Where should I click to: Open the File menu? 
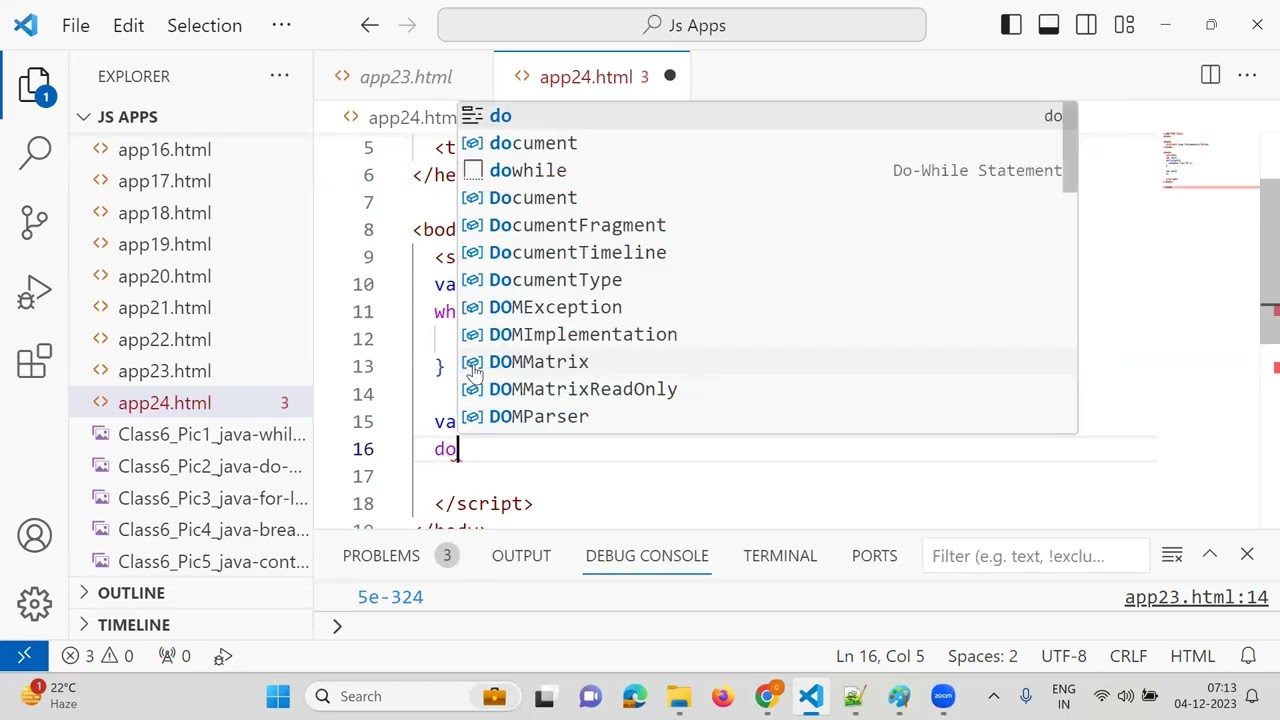click(x=76, y=25)
